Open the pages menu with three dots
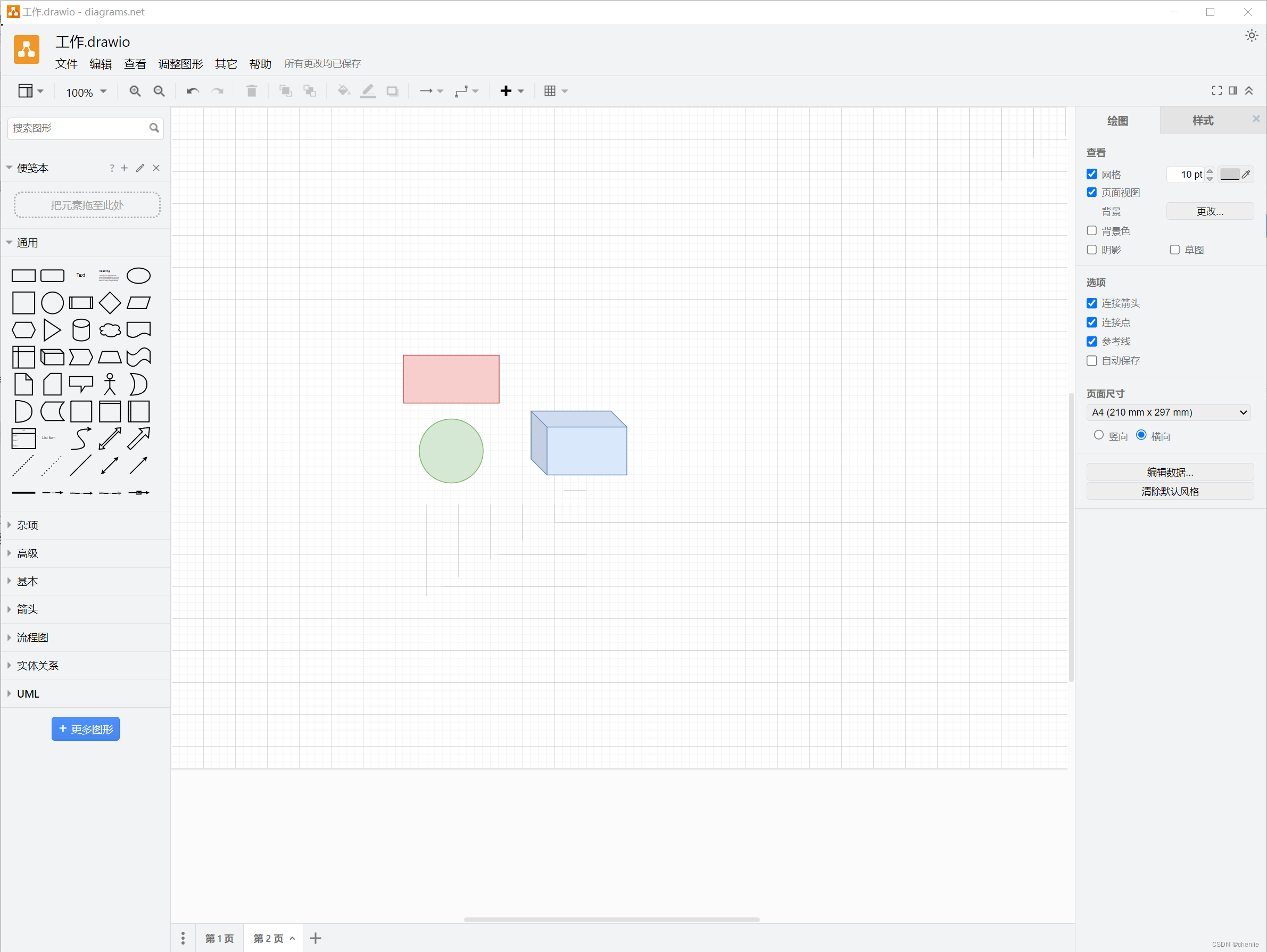 183,938
